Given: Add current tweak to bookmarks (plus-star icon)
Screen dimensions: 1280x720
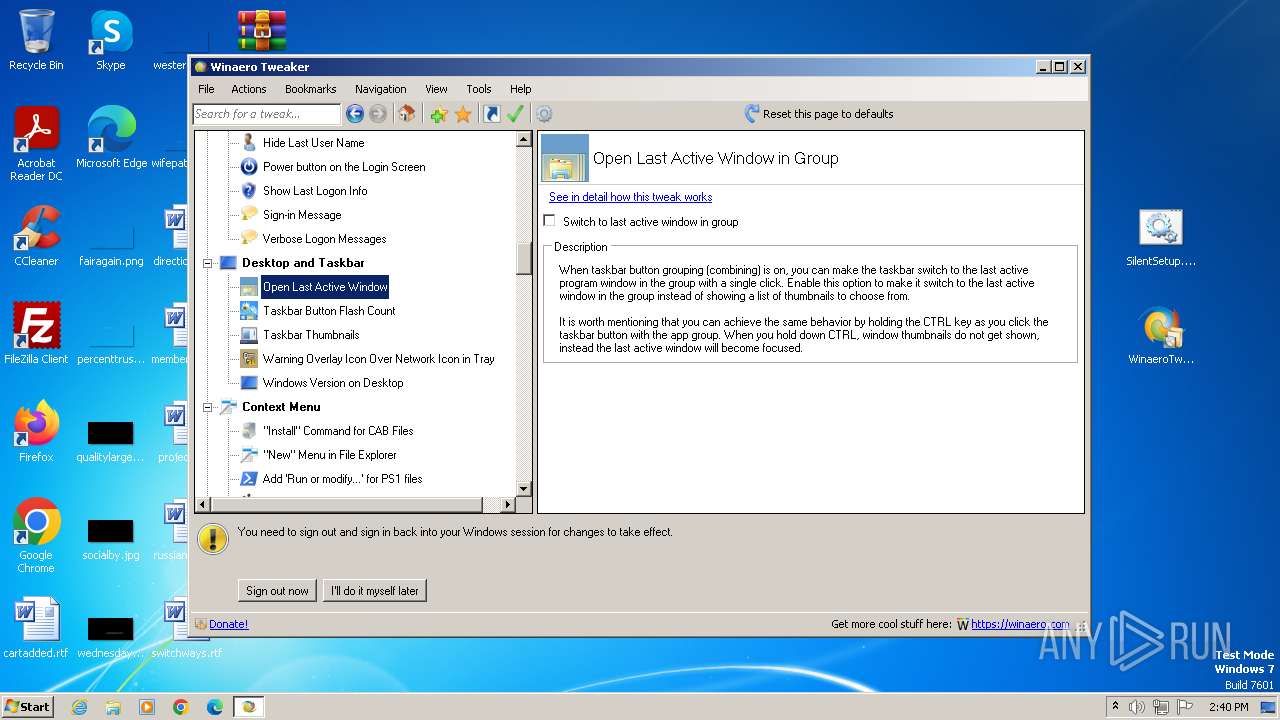Looking at the screenshot, I should pos(438,114).
